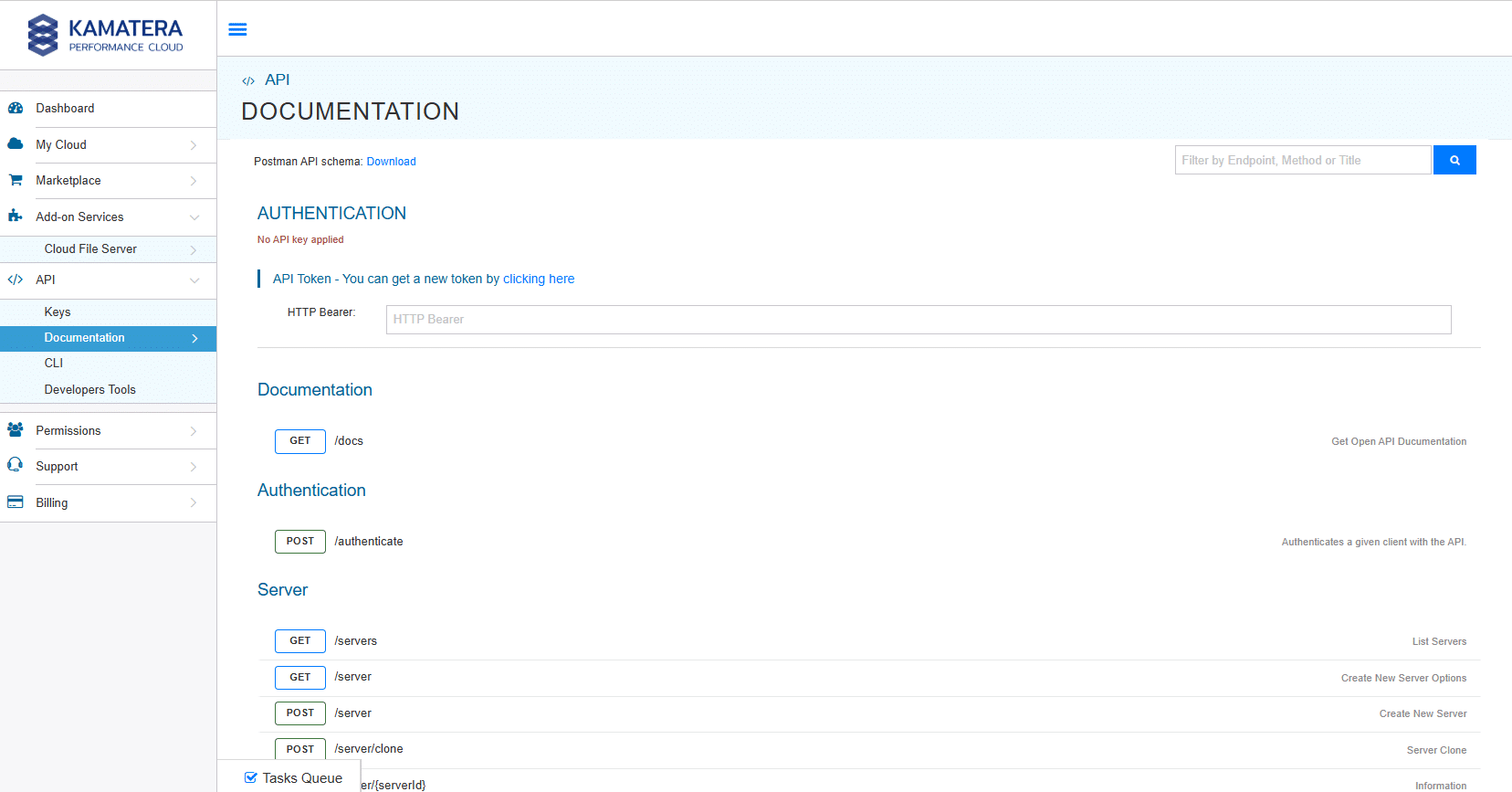This screenshot has height=792, width=1512.
Task: Focus the HTTP Bearer token field
Action: pyautogui.click(x=918, y=320)
